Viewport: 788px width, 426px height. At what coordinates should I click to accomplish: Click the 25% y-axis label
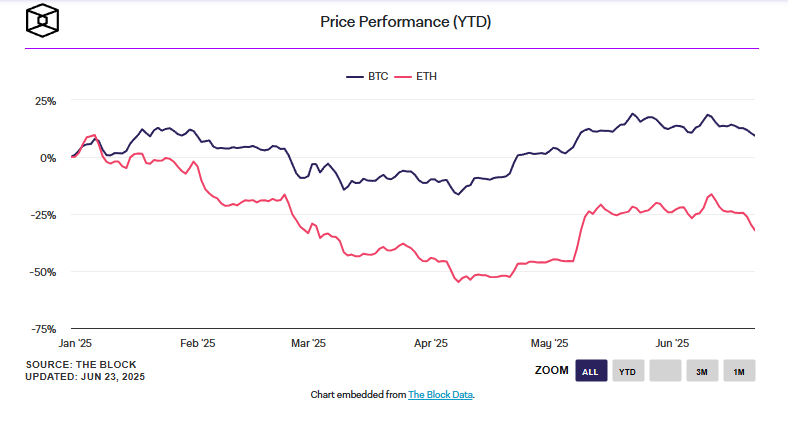pos(46,101)
